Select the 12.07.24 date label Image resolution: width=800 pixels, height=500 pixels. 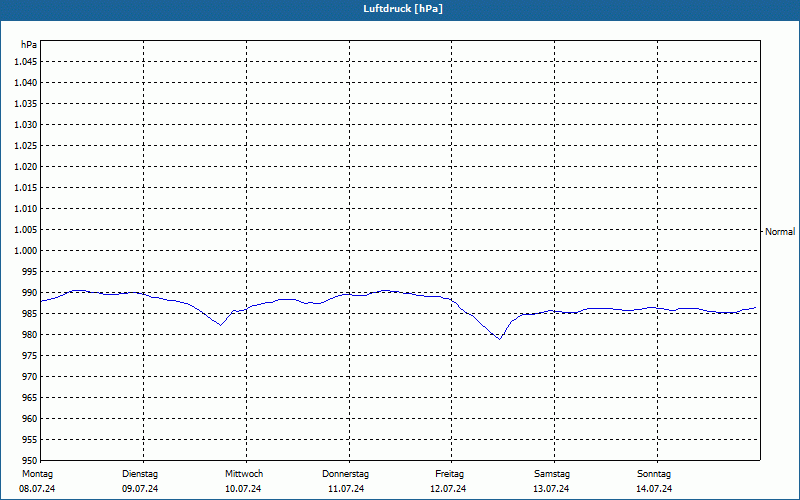point(448,489)
